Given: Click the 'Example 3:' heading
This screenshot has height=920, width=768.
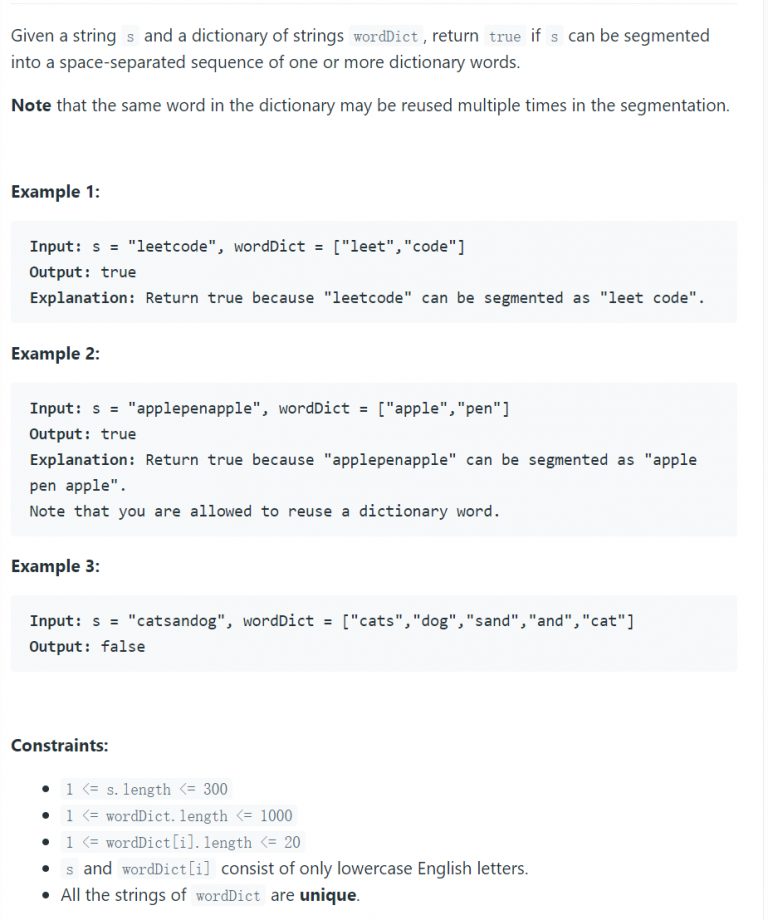Looking at the screenshot, I should coord(56,566).
